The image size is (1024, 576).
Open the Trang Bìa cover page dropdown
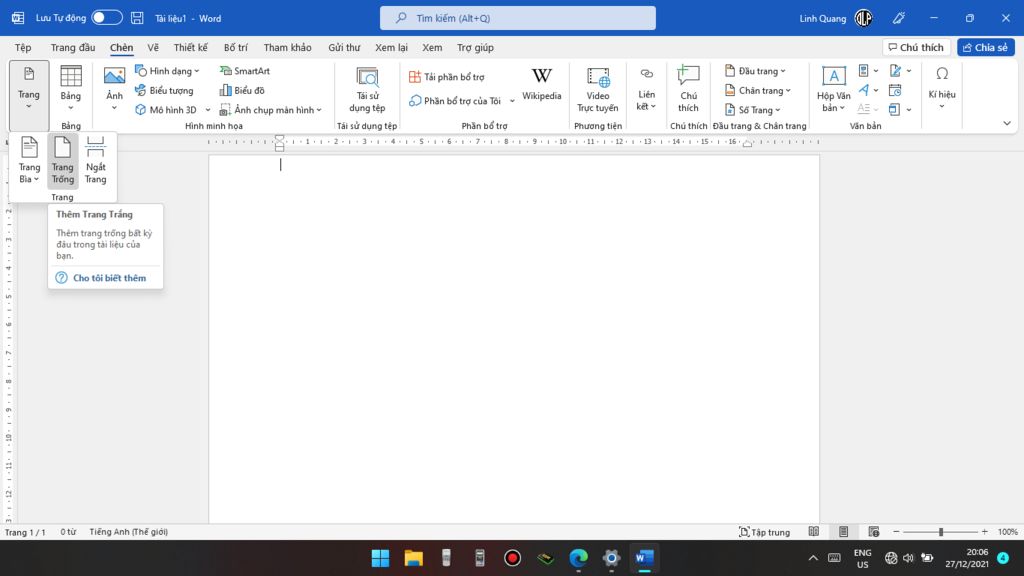tap(29, 161)
